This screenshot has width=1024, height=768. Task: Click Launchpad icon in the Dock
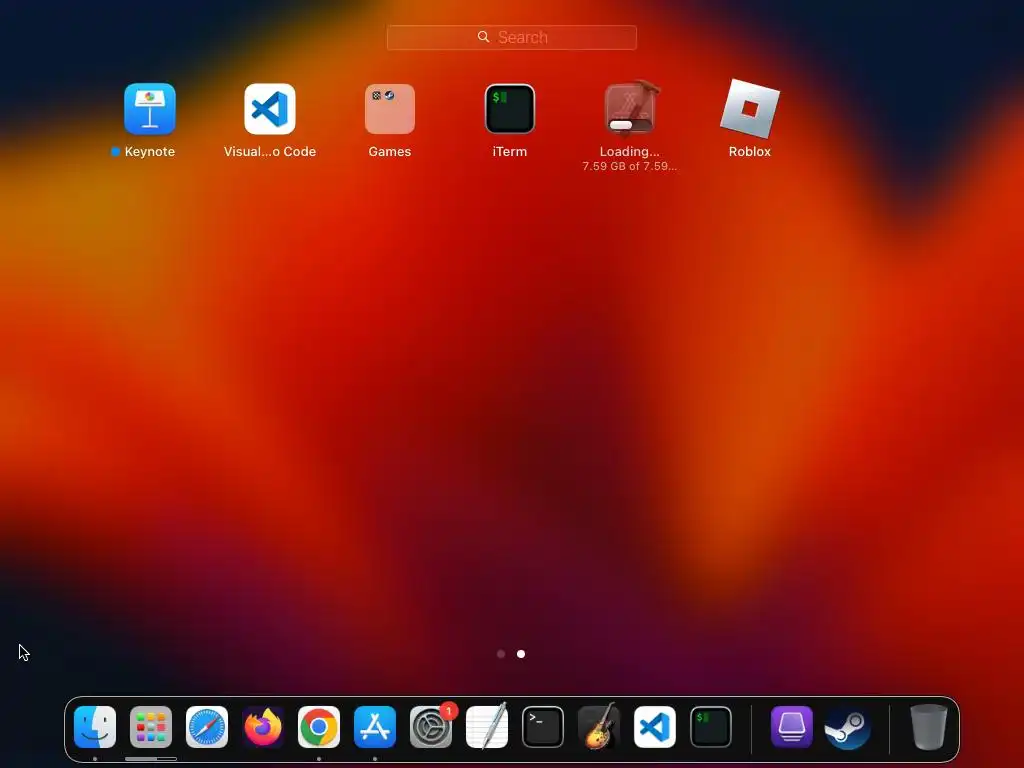coord(151,727)
